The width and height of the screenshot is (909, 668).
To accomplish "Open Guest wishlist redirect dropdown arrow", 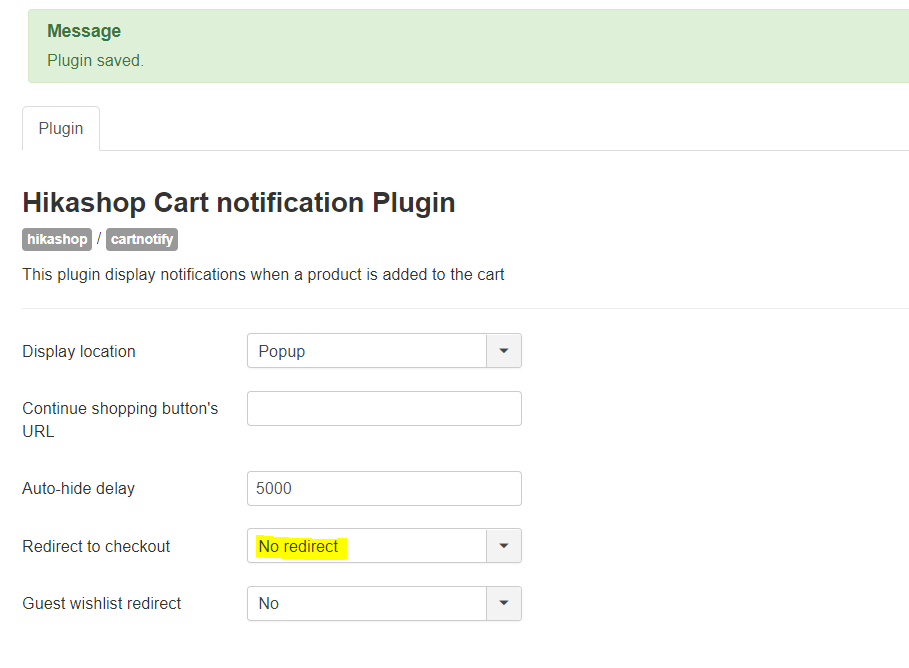I will click(x=504, y=603).
